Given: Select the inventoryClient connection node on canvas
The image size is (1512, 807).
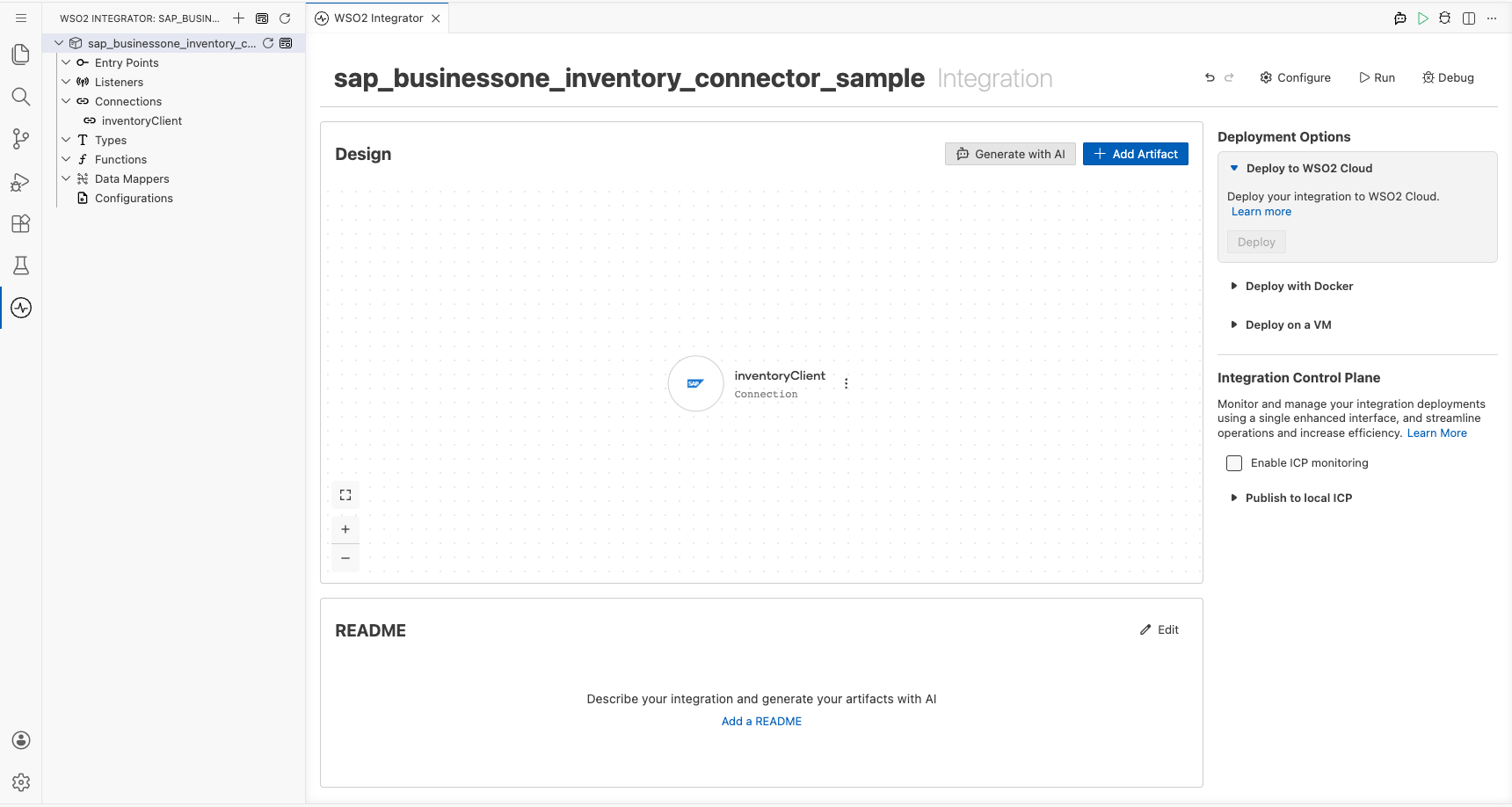Looking at the screenshot, I should pos(695,383).
